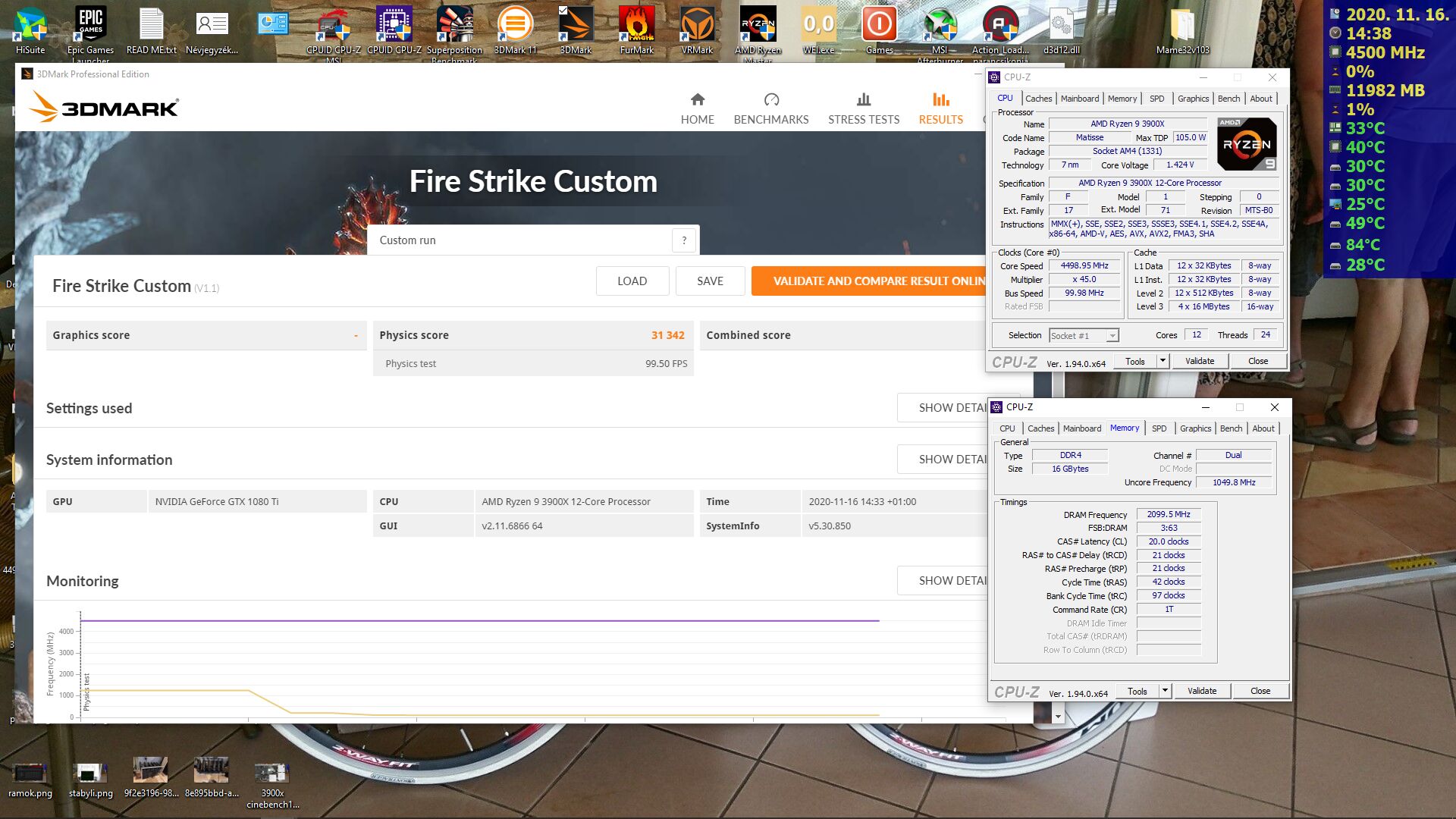Open Tools dropdown arrow in lower CPU-Z
Image resolution: width=1456 pixels, height=819 pixels.
pos(1165,691)
